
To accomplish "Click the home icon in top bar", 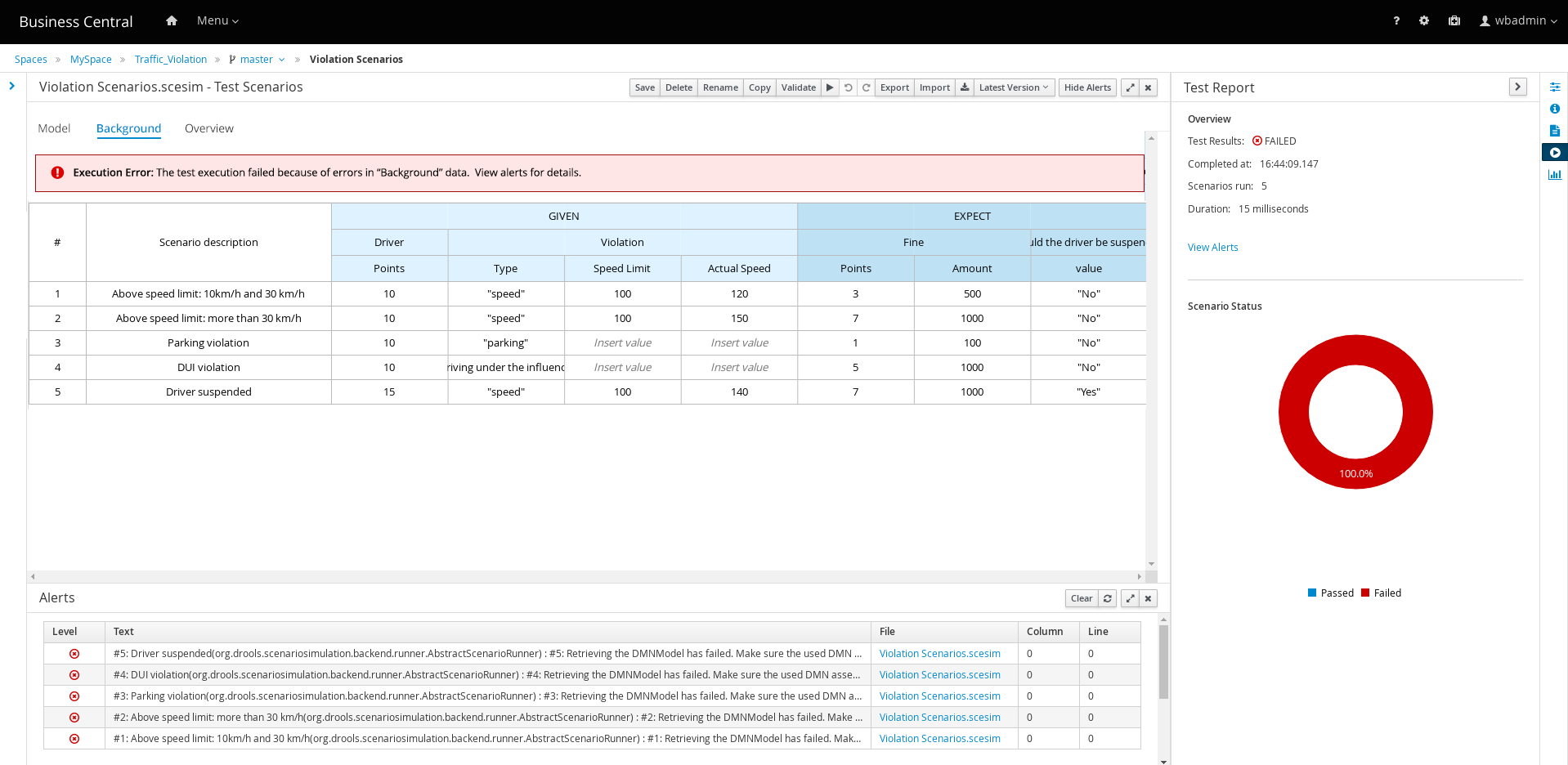I will pyautogui.click(x=172, y=21).
